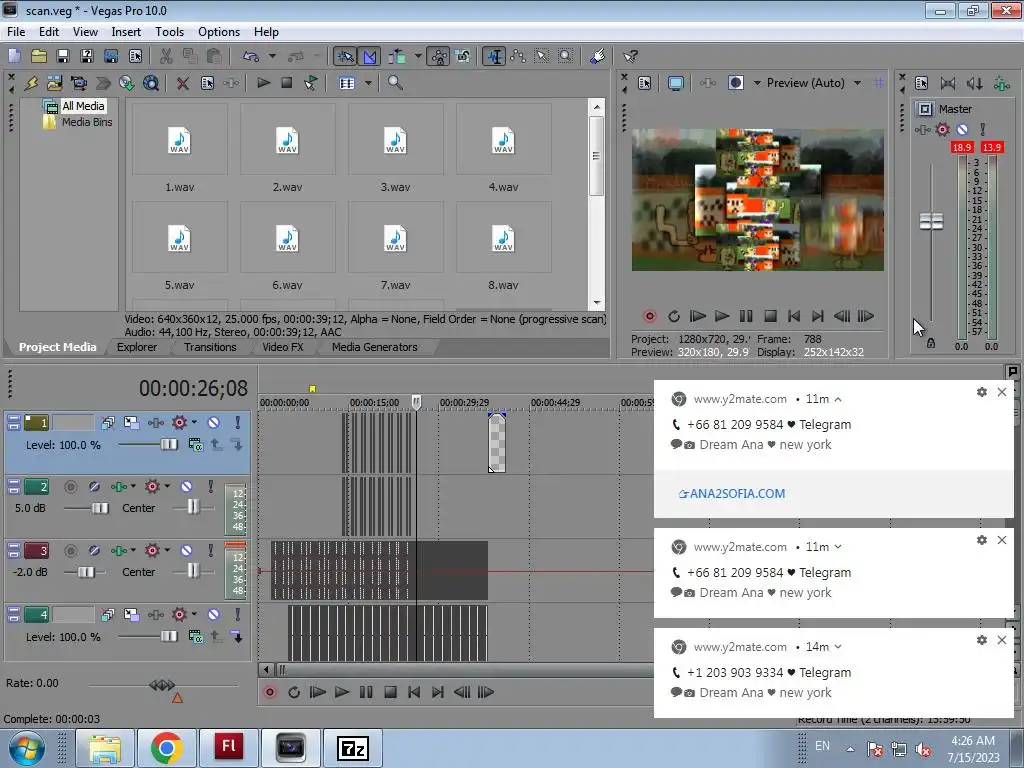
Task: Pause playback in the video preview
Action: coord(746,316)
